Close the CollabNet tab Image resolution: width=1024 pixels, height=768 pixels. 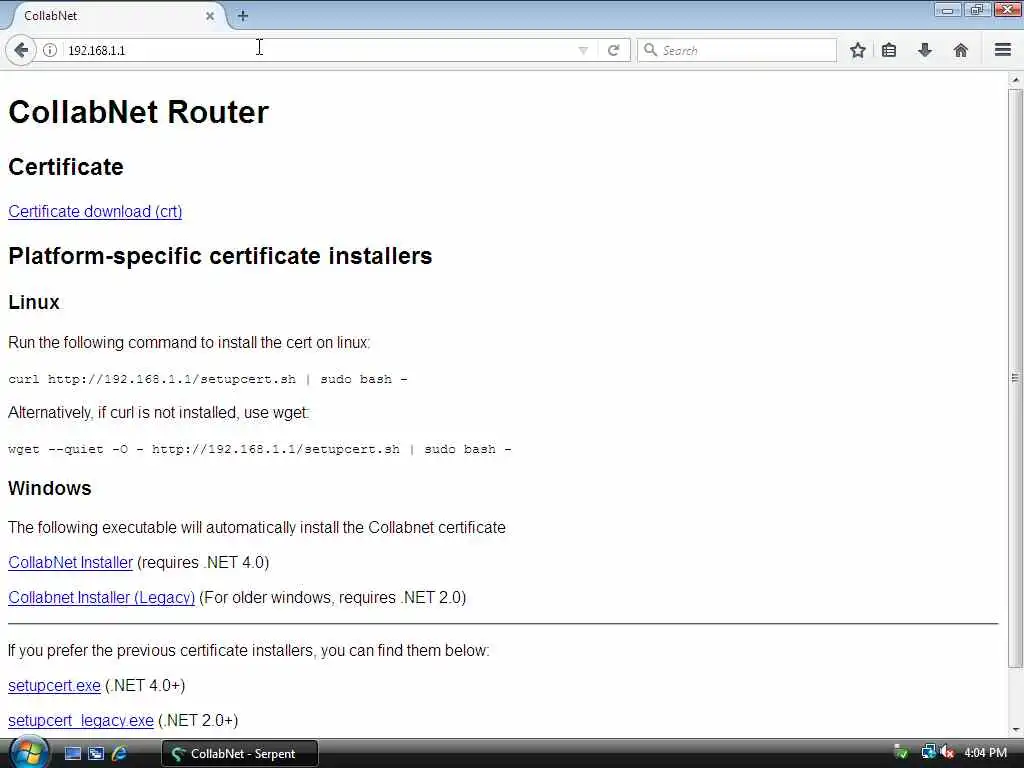pyautogui.click(x=210, y=16)
